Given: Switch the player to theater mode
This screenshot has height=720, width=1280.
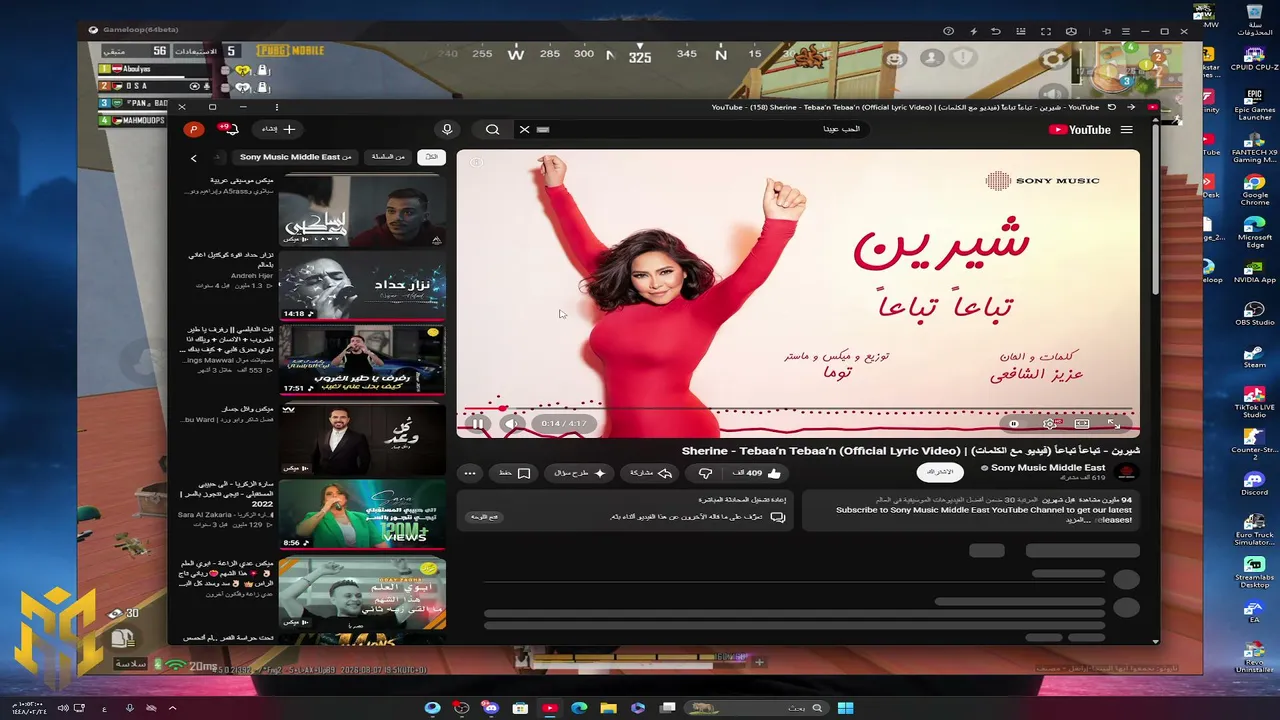Looking at the screenshot, I should (x=1082, y=424).
